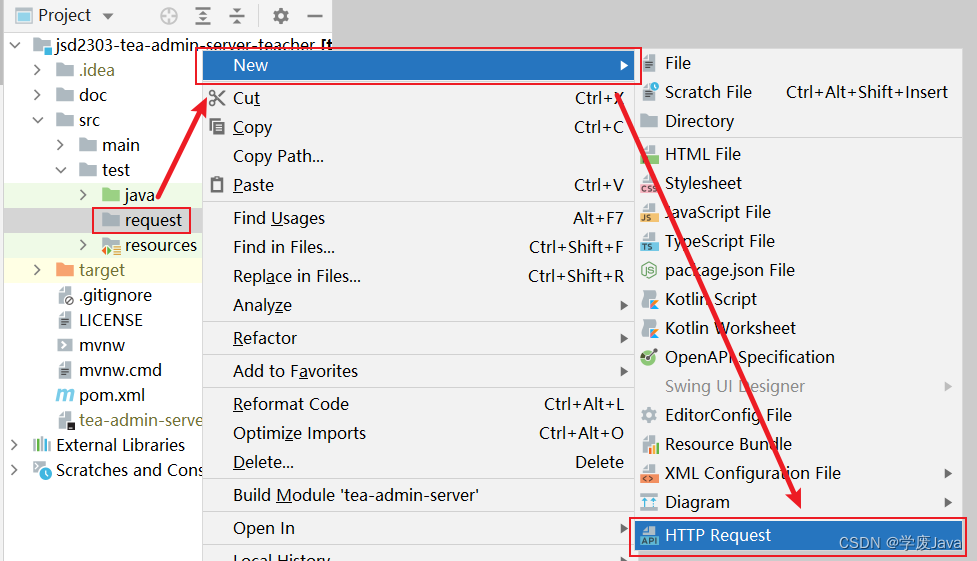This screenshot has height=561, width=977.
Task: Choose Delete... from context menu
Action: (418, 463)
